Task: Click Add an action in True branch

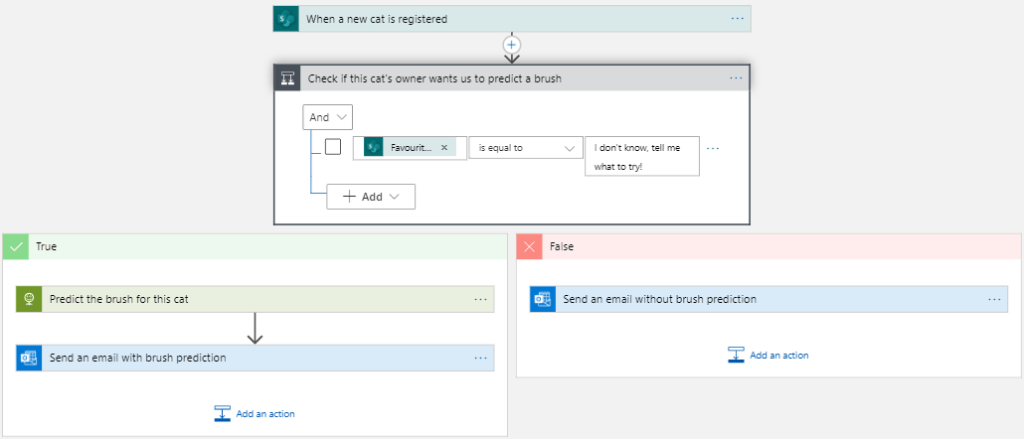Action: pyautogui.click(x=255, y=413)
